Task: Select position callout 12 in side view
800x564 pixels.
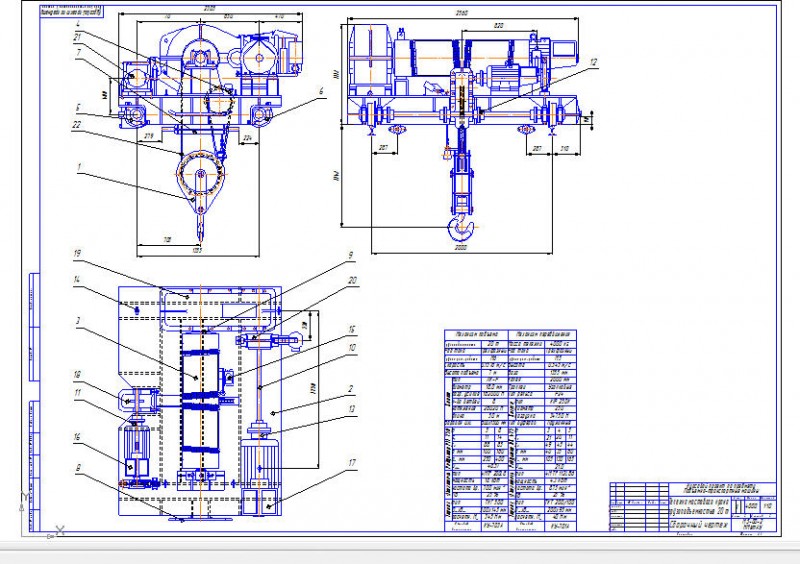Action: pos(593,62)
